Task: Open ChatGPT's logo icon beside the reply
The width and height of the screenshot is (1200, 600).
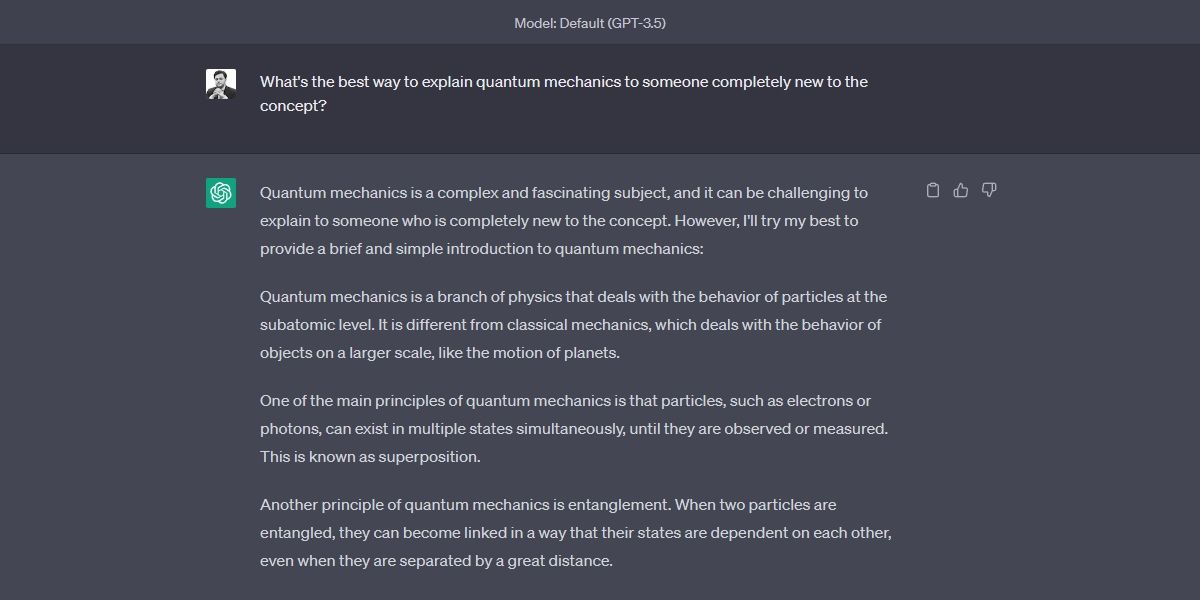Action: pyautogui.click(x=219, y=193)
